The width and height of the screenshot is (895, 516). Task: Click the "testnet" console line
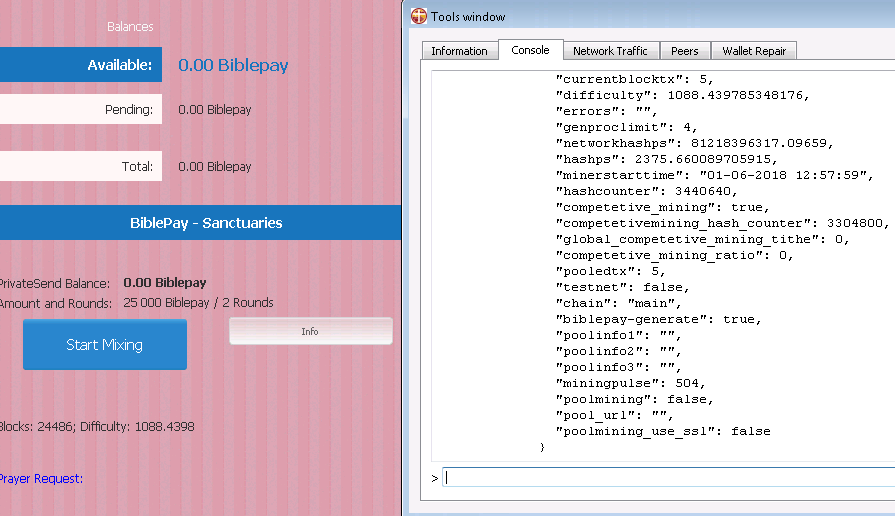pos(623,287)
